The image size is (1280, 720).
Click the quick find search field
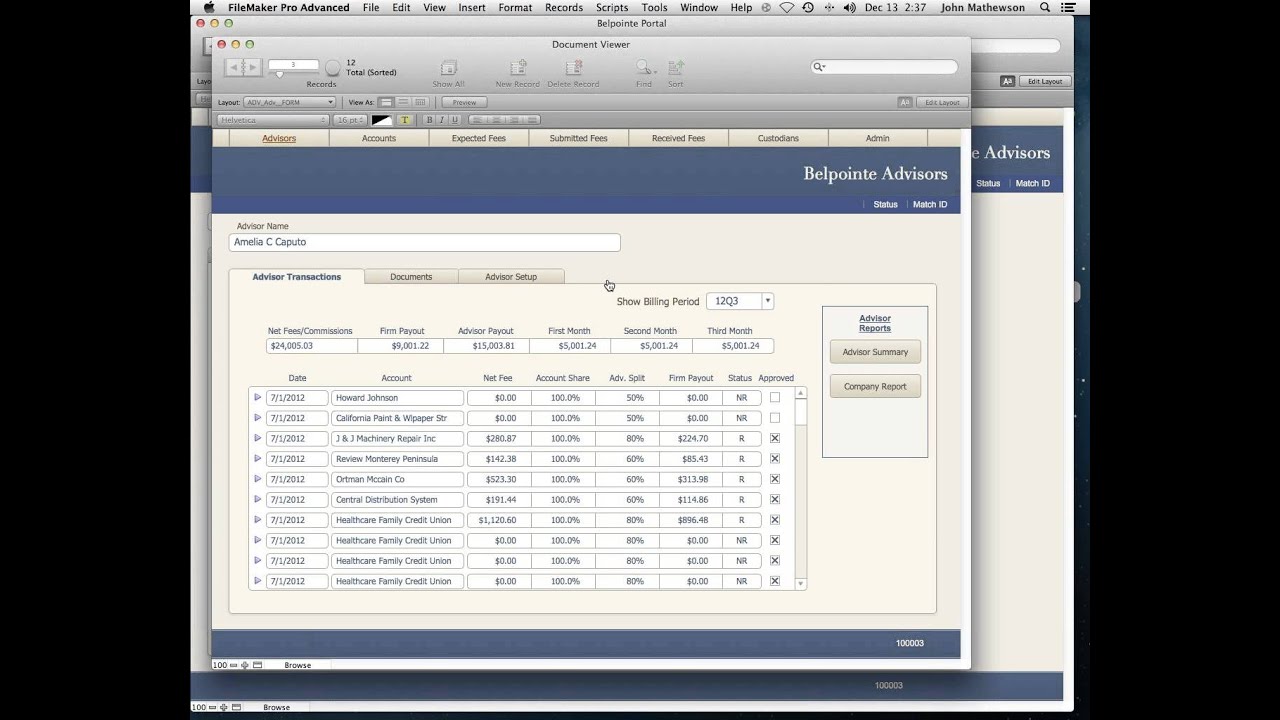pos(884,67)
